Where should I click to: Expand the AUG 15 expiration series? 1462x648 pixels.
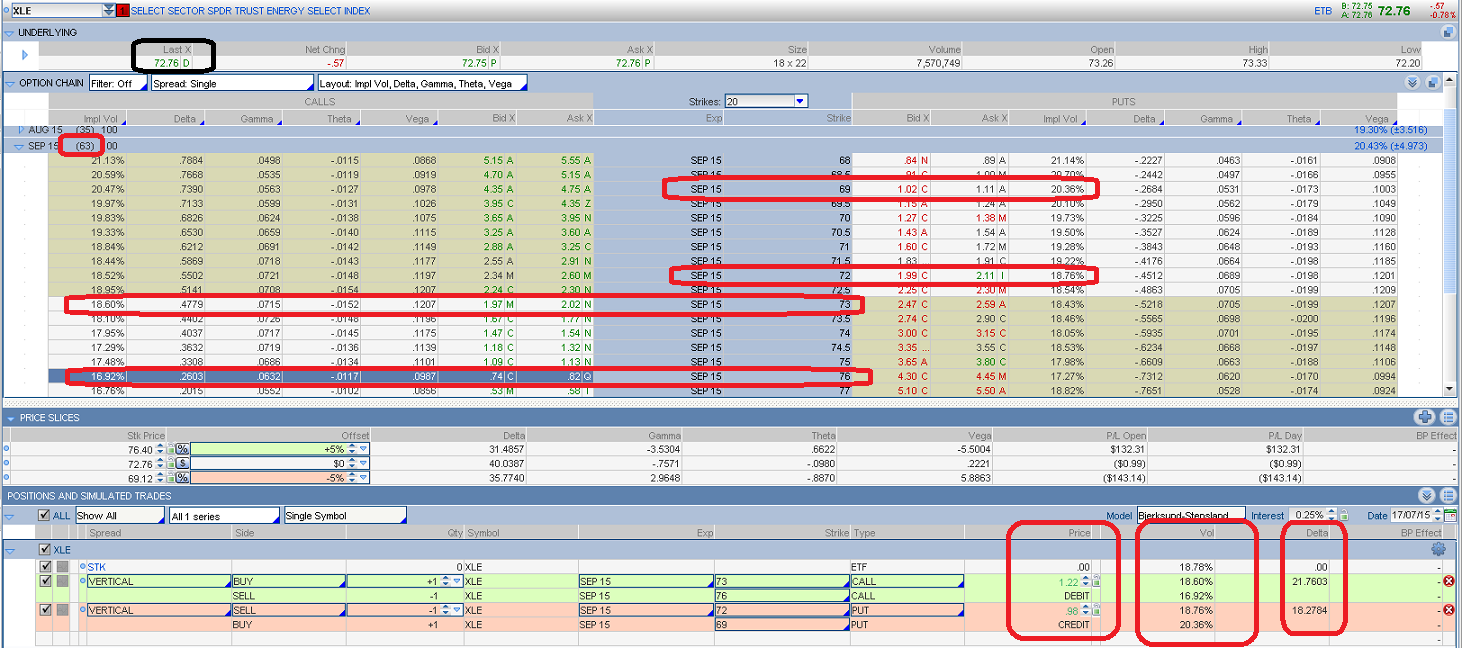coord(22,130)
